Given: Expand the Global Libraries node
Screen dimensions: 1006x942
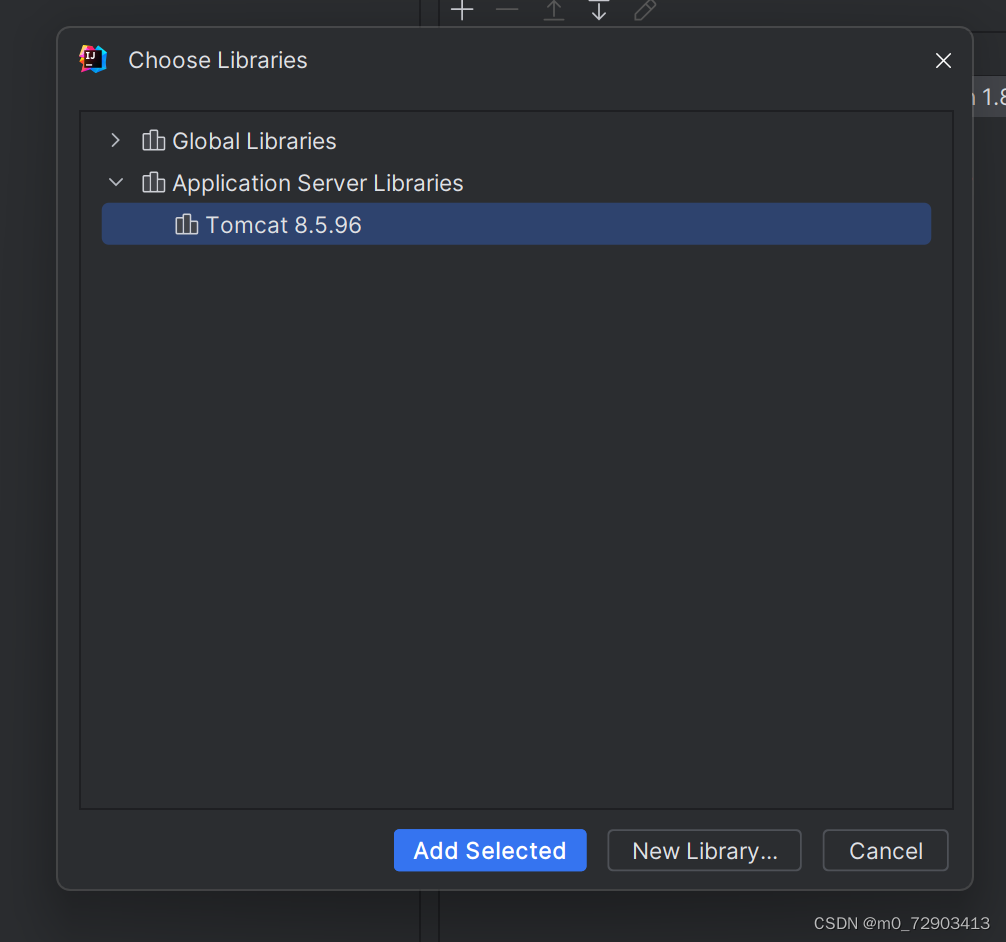Looking at the screenshot, I should (x=115, y=140).
